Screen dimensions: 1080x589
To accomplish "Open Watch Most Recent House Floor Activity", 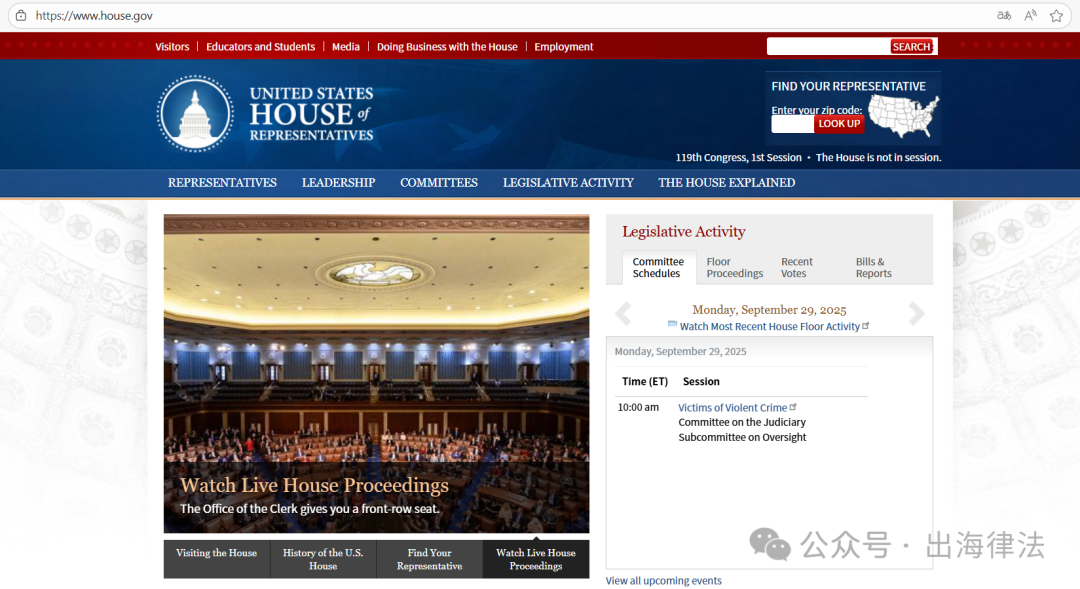I will tap(769, 327).
